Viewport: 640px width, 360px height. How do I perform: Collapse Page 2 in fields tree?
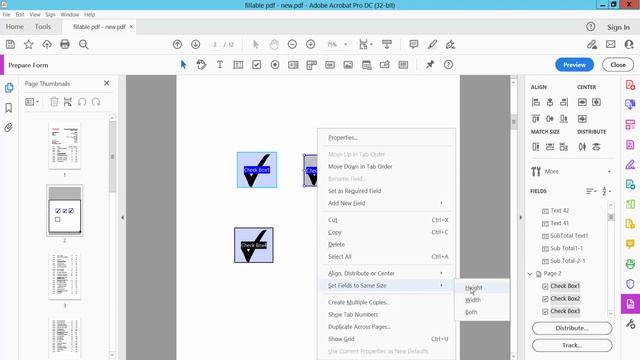(x=530, y=273)
